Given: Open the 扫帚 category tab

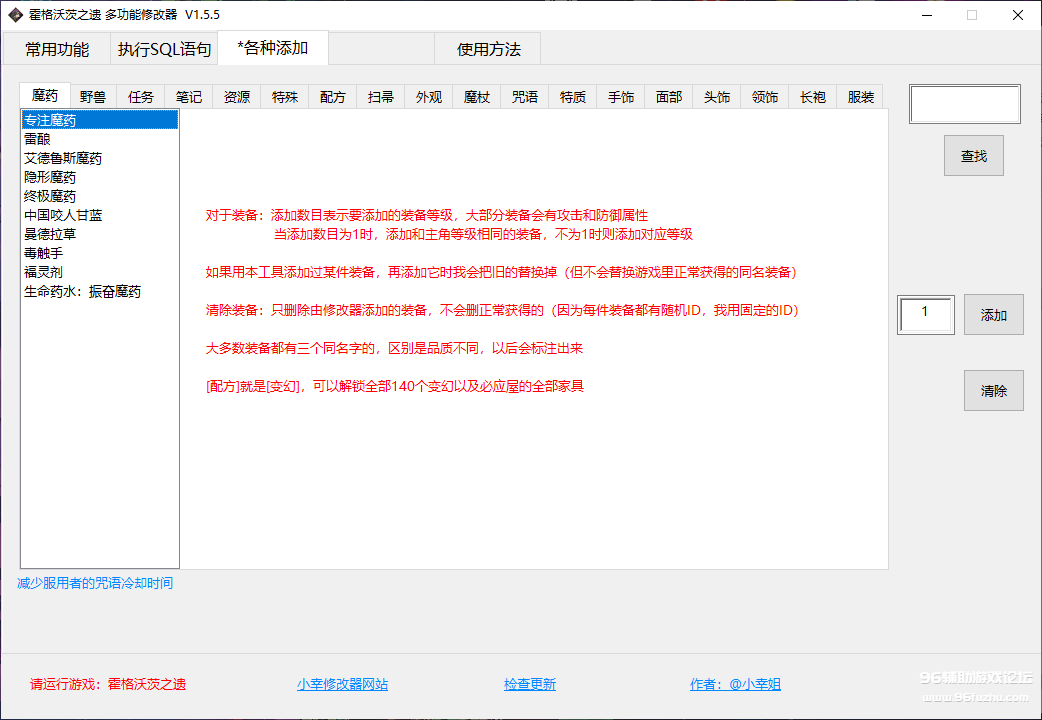Looking at the screenshot, I should point(381,97).
